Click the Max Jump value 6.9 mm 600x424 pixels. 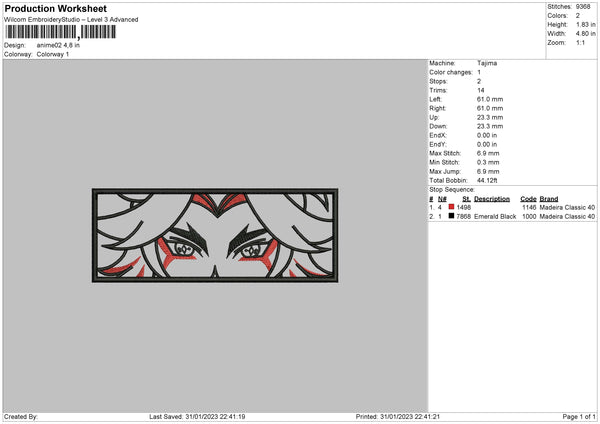[488, 172]
